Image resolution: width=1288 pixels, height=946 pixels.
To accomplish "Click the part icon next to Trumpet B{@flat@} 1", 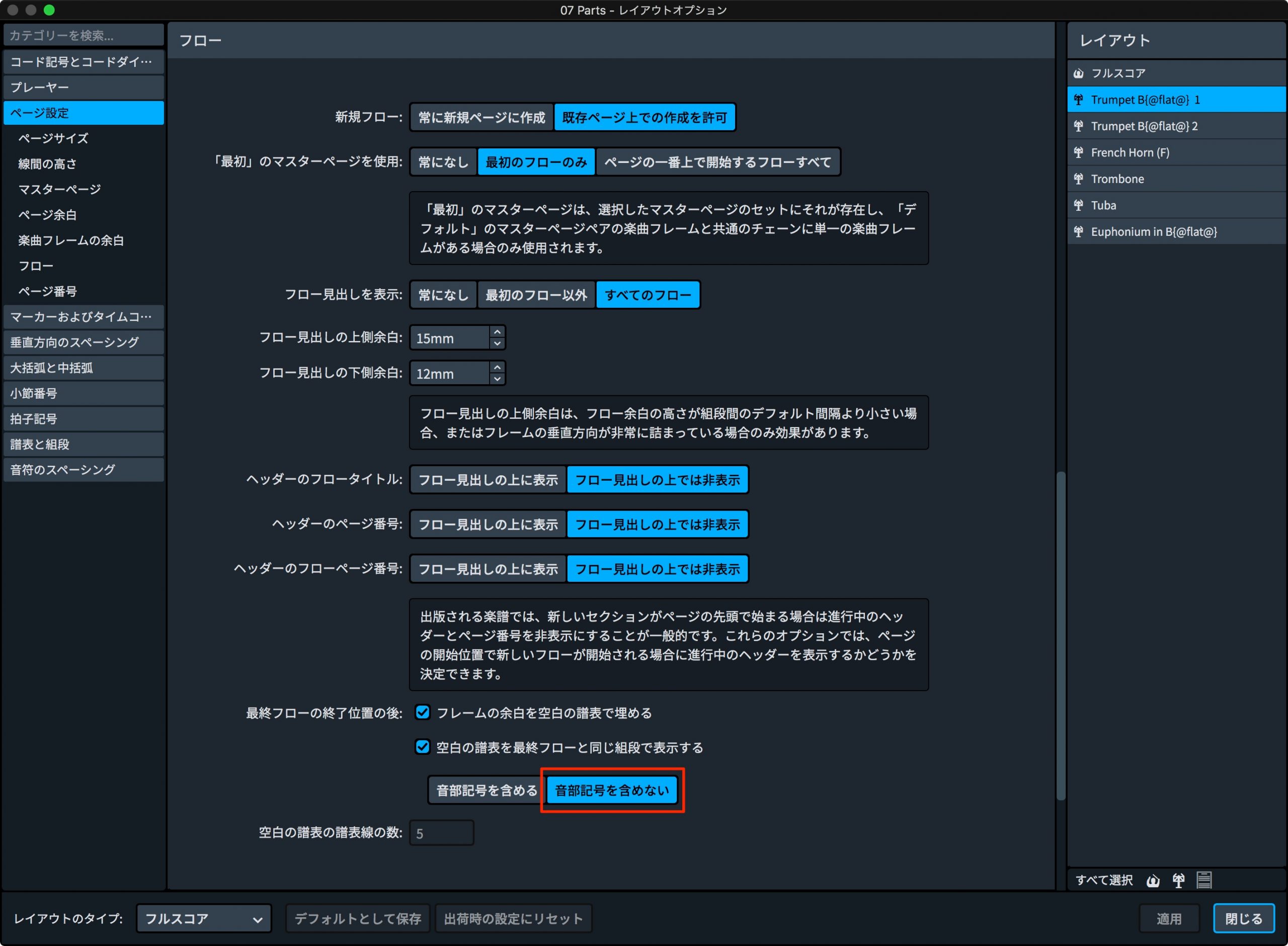I will [1078, 100].
